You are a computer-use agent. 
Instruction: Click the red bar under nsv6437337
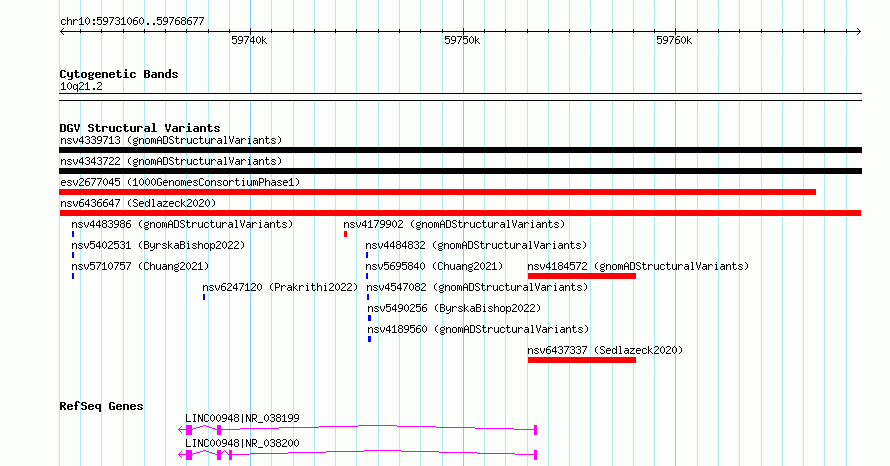click(582, 360)
